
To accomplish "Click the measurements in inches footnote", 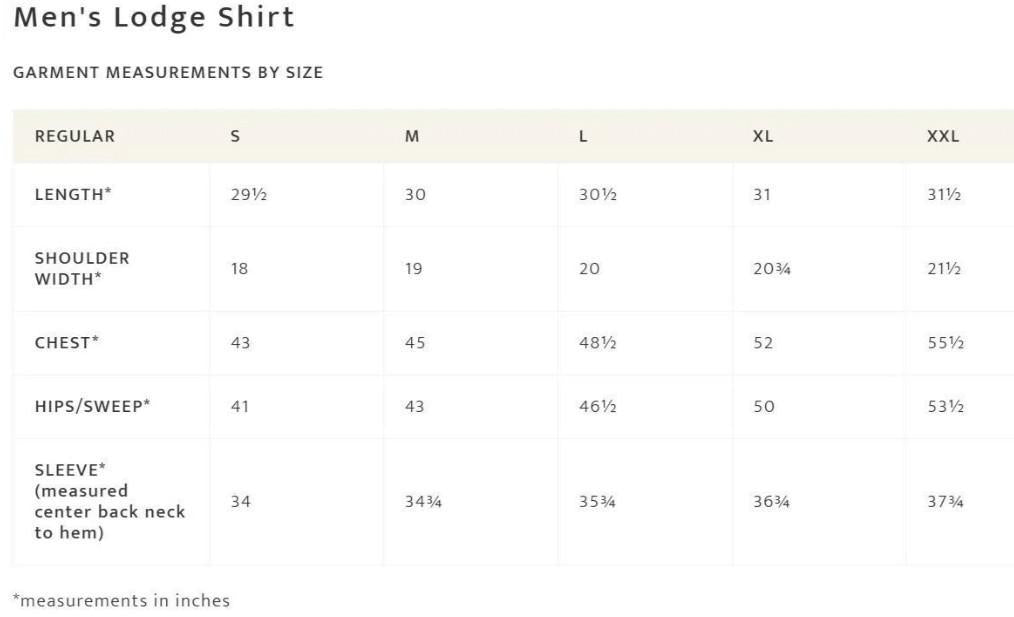I will (121, 601).
